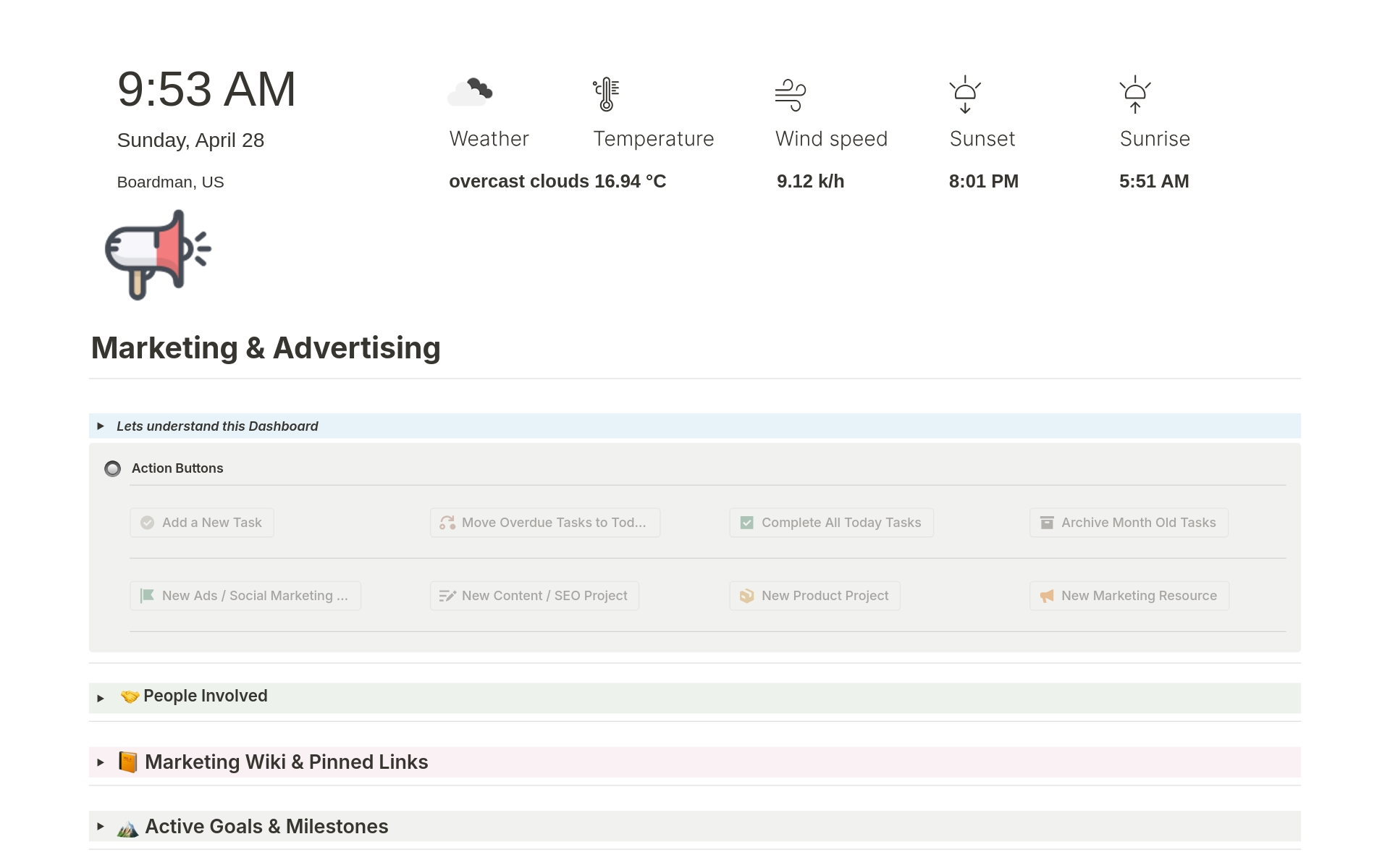Create a New Content / SEO Project

pos(534,596)
